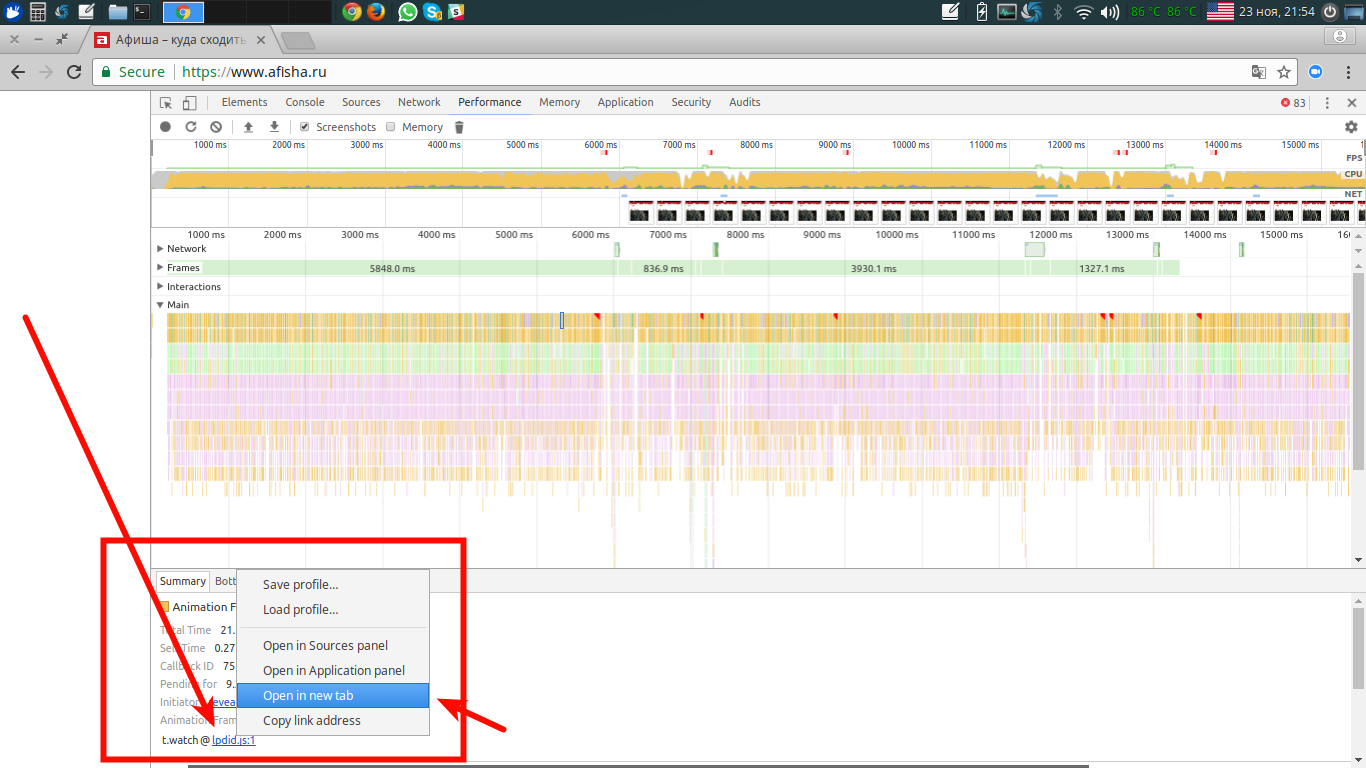The image size is (1366, 768).
Task: Click the Chrome profile avatar button
Action: 1340,37
